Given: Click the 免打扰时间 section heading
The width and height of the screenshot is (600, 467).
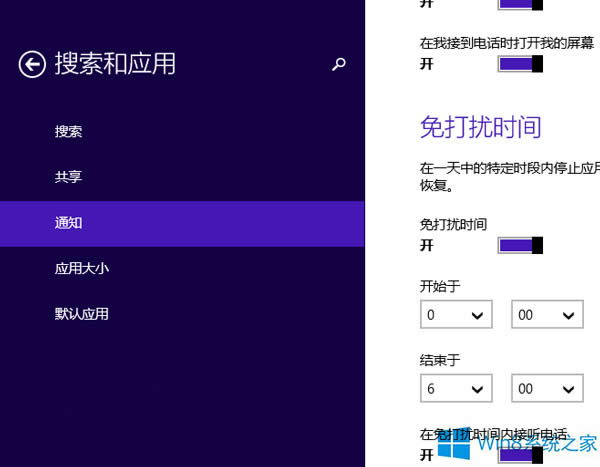Looking at the screenshot, I should (x=480, y=127).
